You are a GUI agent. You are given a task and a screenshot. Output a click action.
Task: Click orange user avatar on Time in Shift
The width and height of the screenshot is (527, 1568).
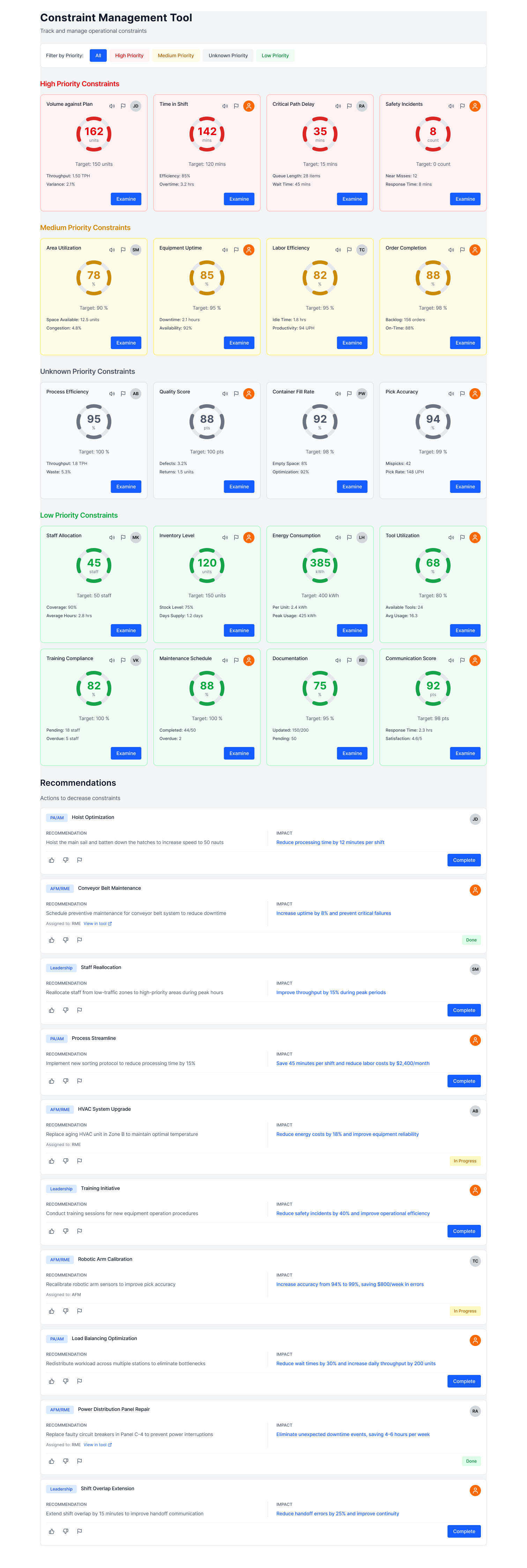click(249, 106)
